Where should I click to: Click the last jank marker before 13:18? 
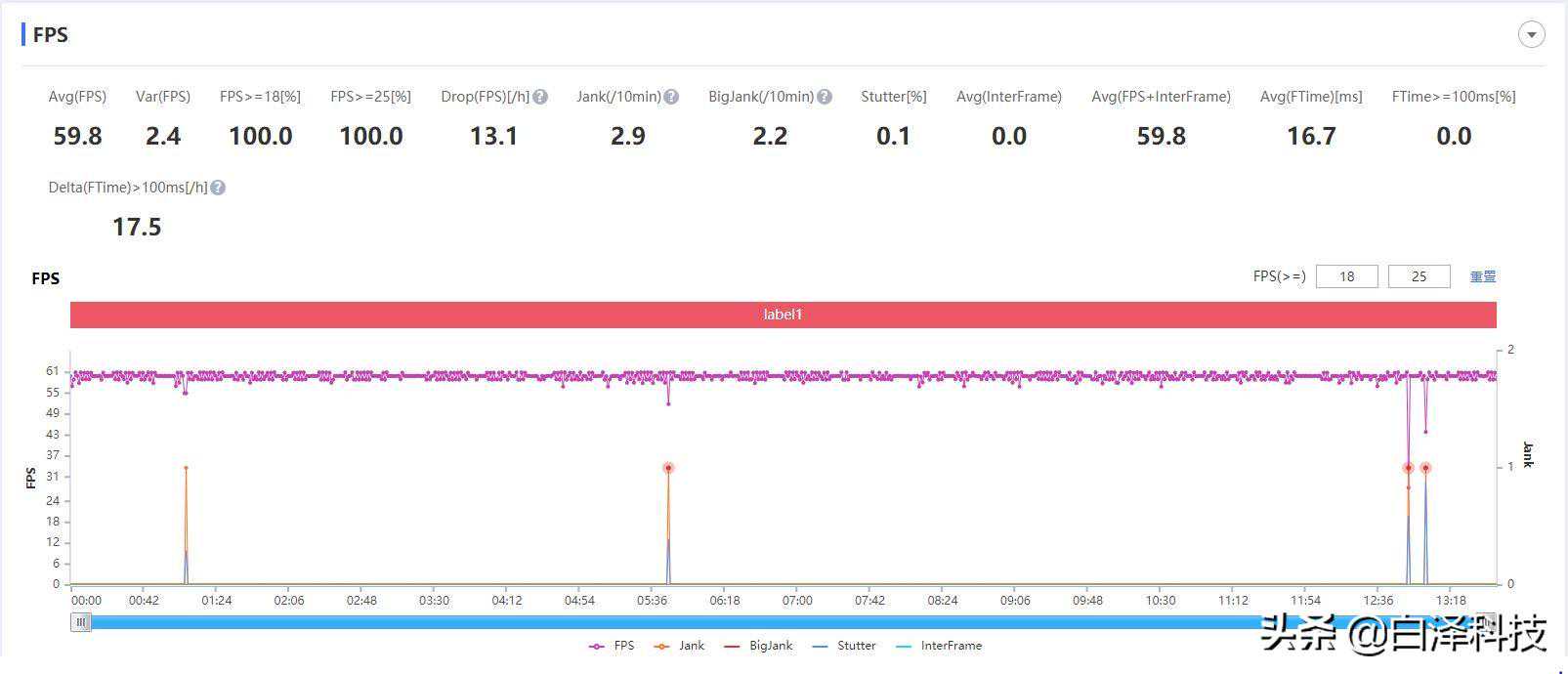(1425, 468)
